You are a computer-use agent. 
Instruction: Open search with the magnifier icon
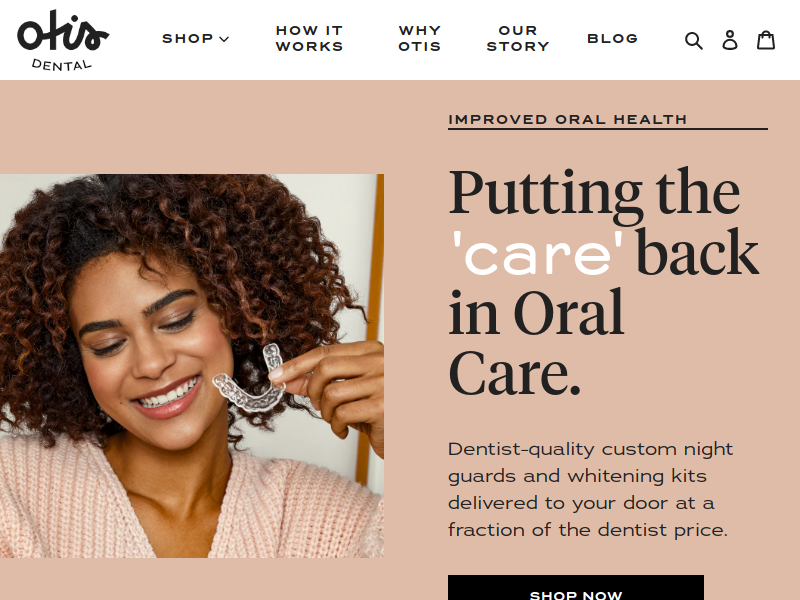click(x=693, y=40)
